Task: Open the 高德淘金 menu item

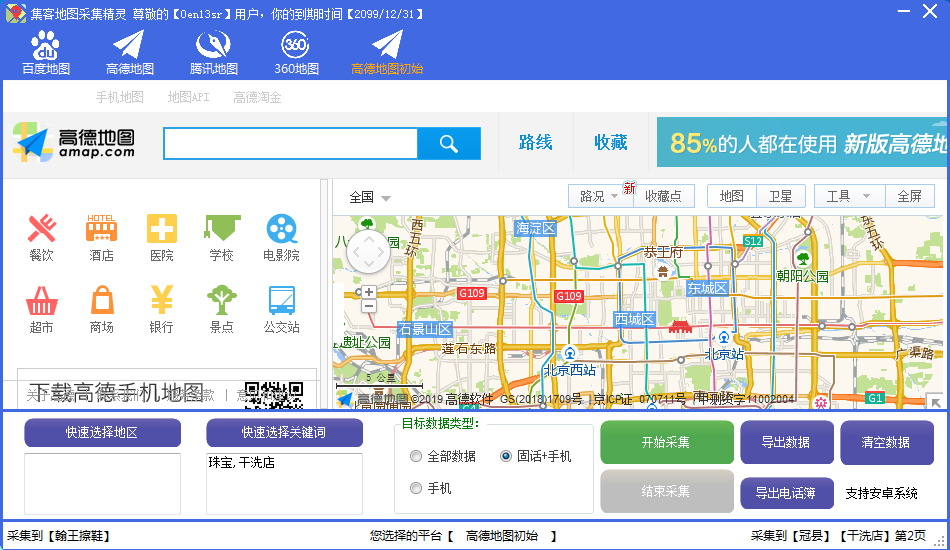Action: [257, 97]
